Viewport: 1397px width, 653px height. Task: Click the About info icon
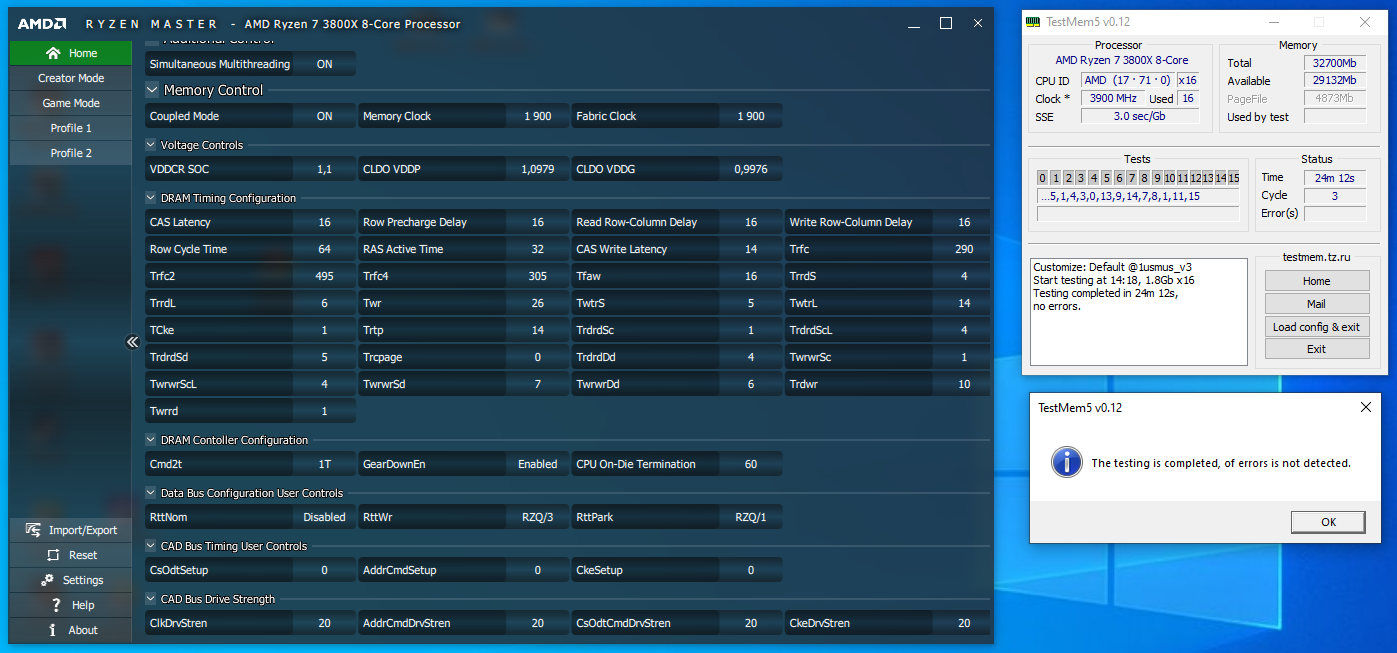coord(54,630)
